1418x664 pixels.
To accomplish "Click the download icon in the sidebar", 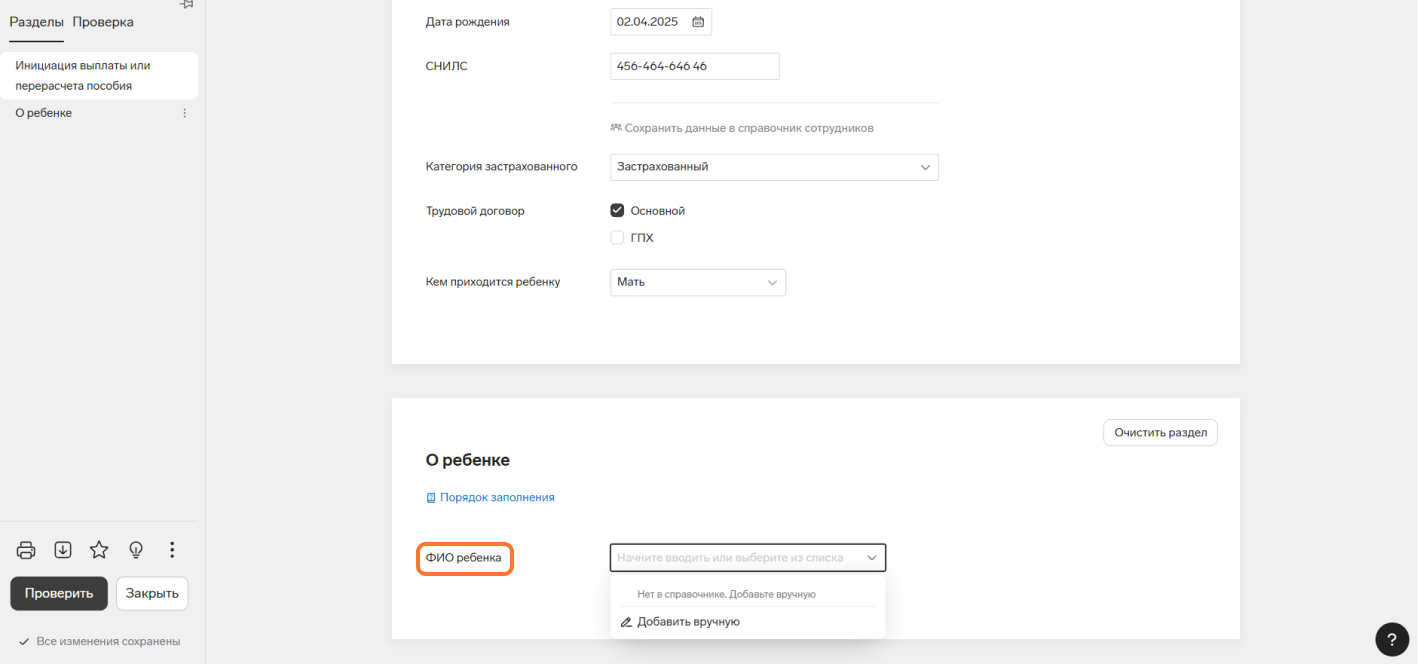I will click(x=63, y=550).
